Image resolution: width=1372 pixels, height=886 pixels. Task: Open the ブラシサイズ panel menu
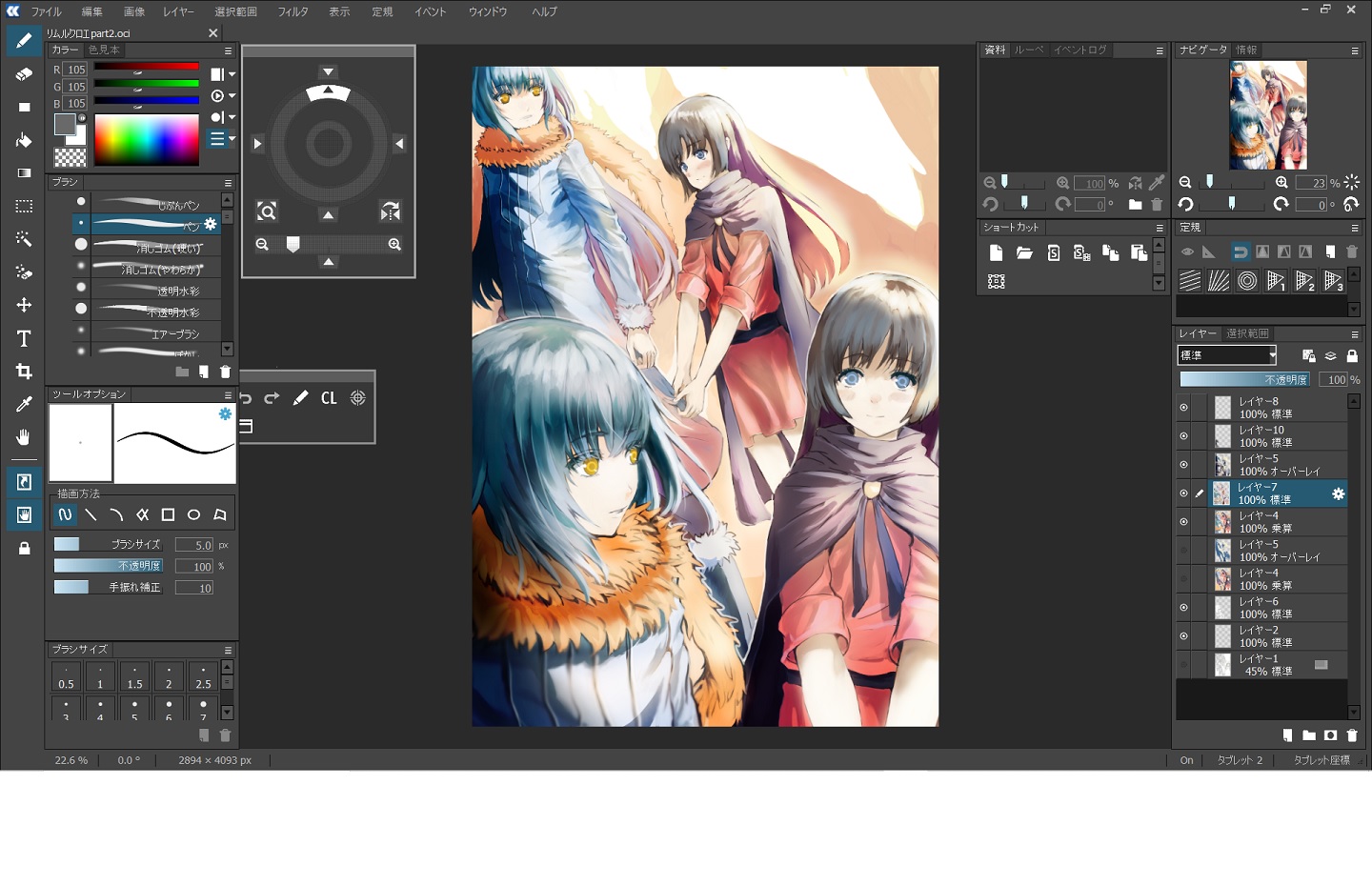(x=228, y=650)
